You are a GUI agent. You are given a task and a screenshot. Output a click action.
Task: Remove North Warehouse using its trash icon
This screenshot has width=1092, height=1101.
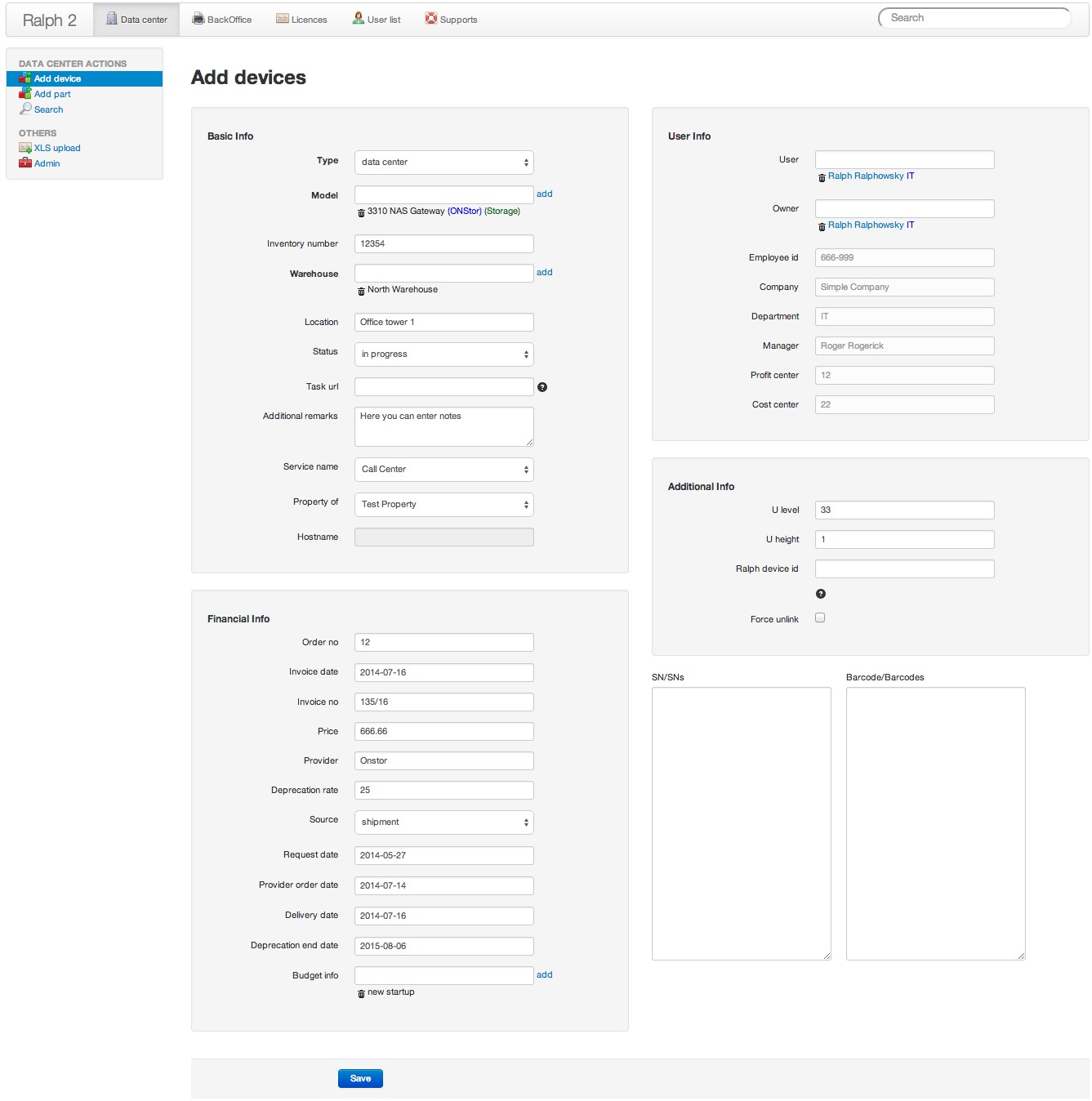361,291
